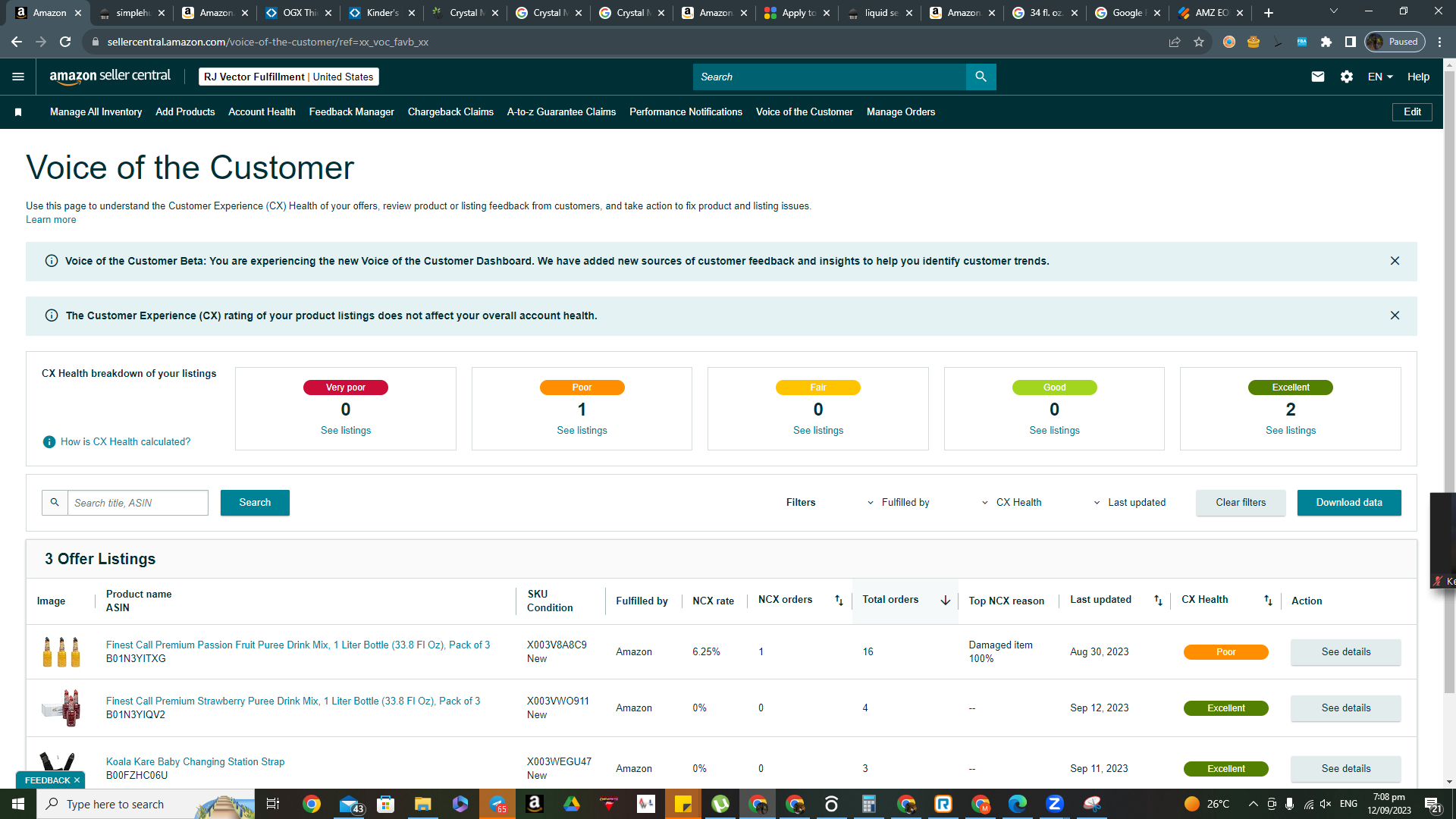Expand the CX Health filter dropdown

(1012, 503)
